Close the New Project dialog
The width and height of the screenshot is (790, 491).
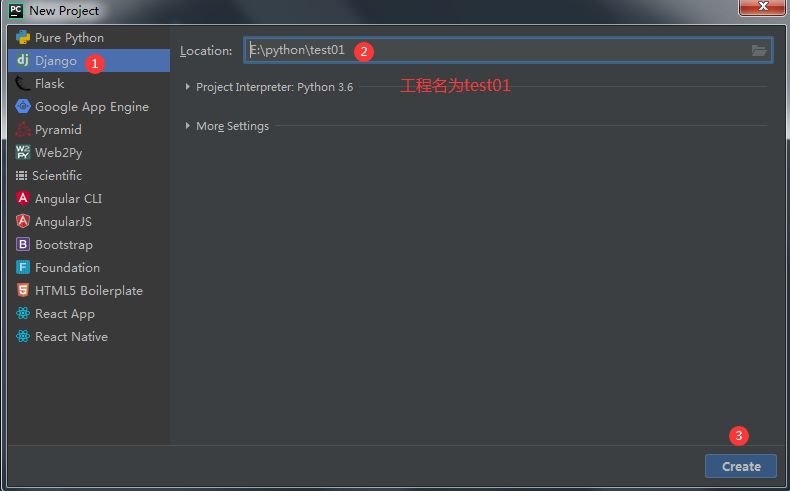coord(762,7)
